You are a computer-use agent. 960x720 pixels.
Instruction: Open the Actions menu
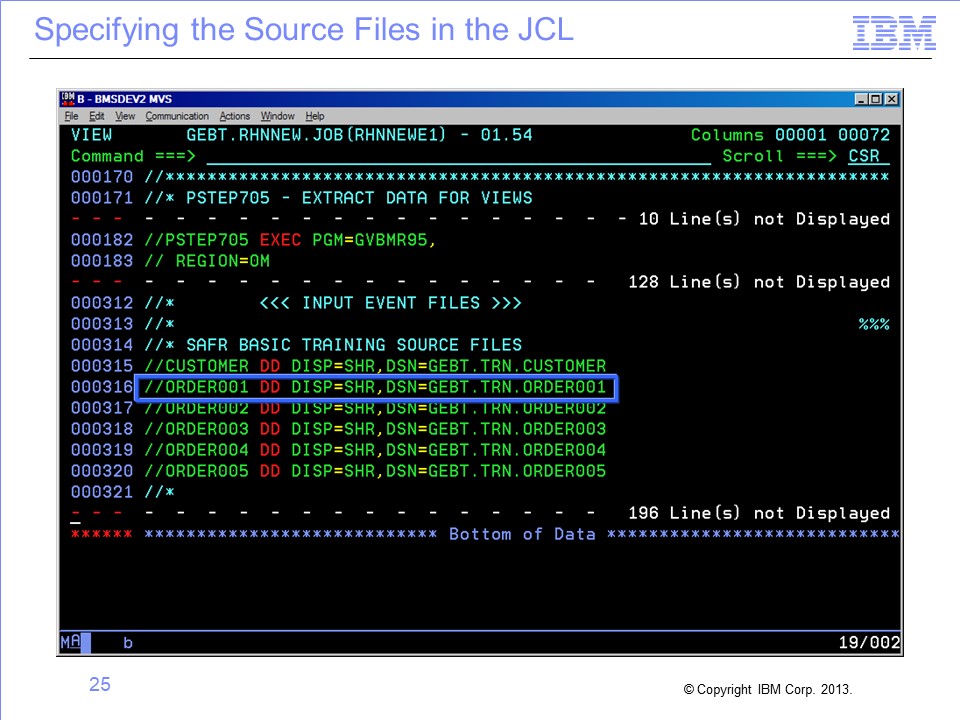pyautogui.click(x=234, y=116)
